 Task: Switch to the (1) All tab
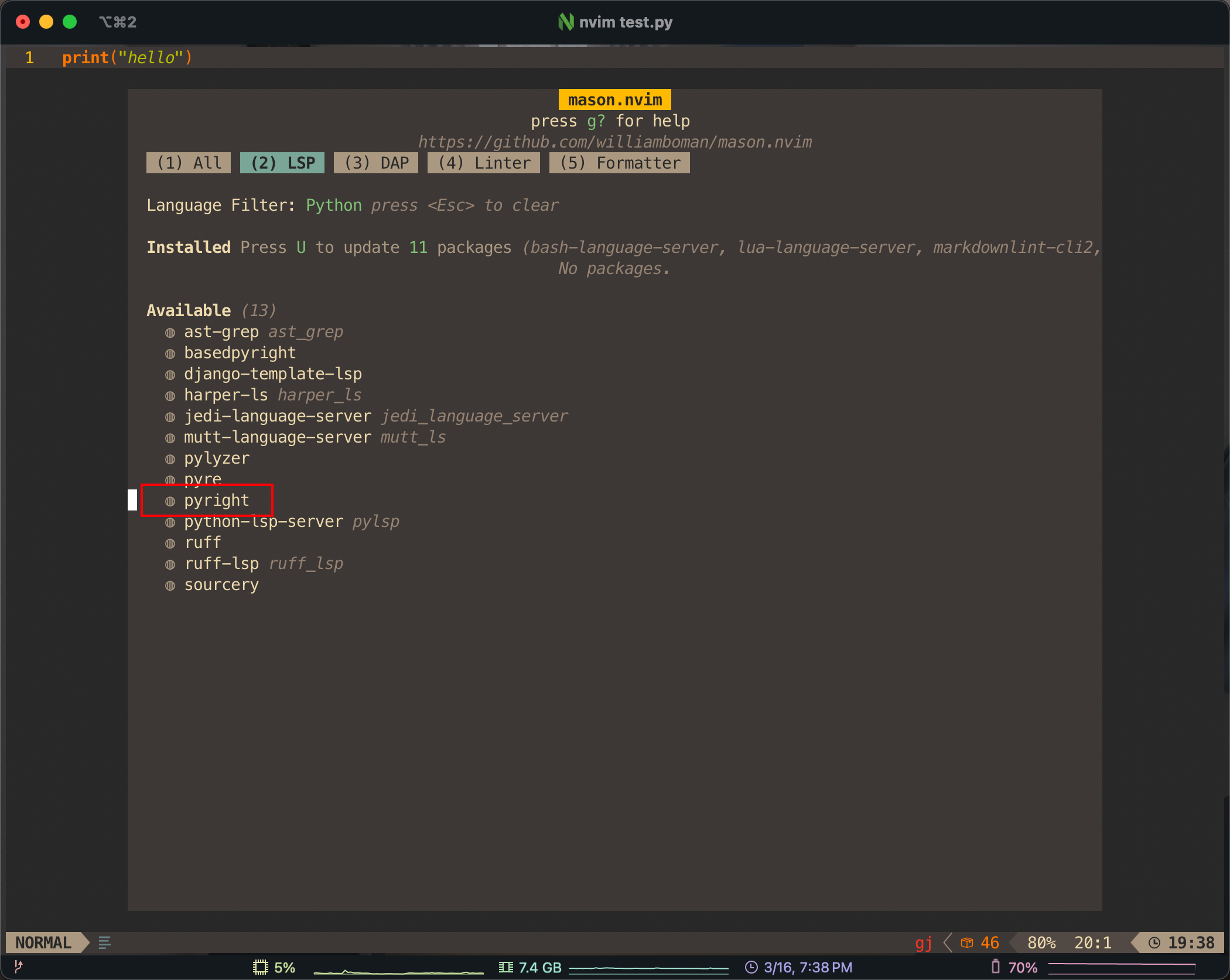(189, 163)
